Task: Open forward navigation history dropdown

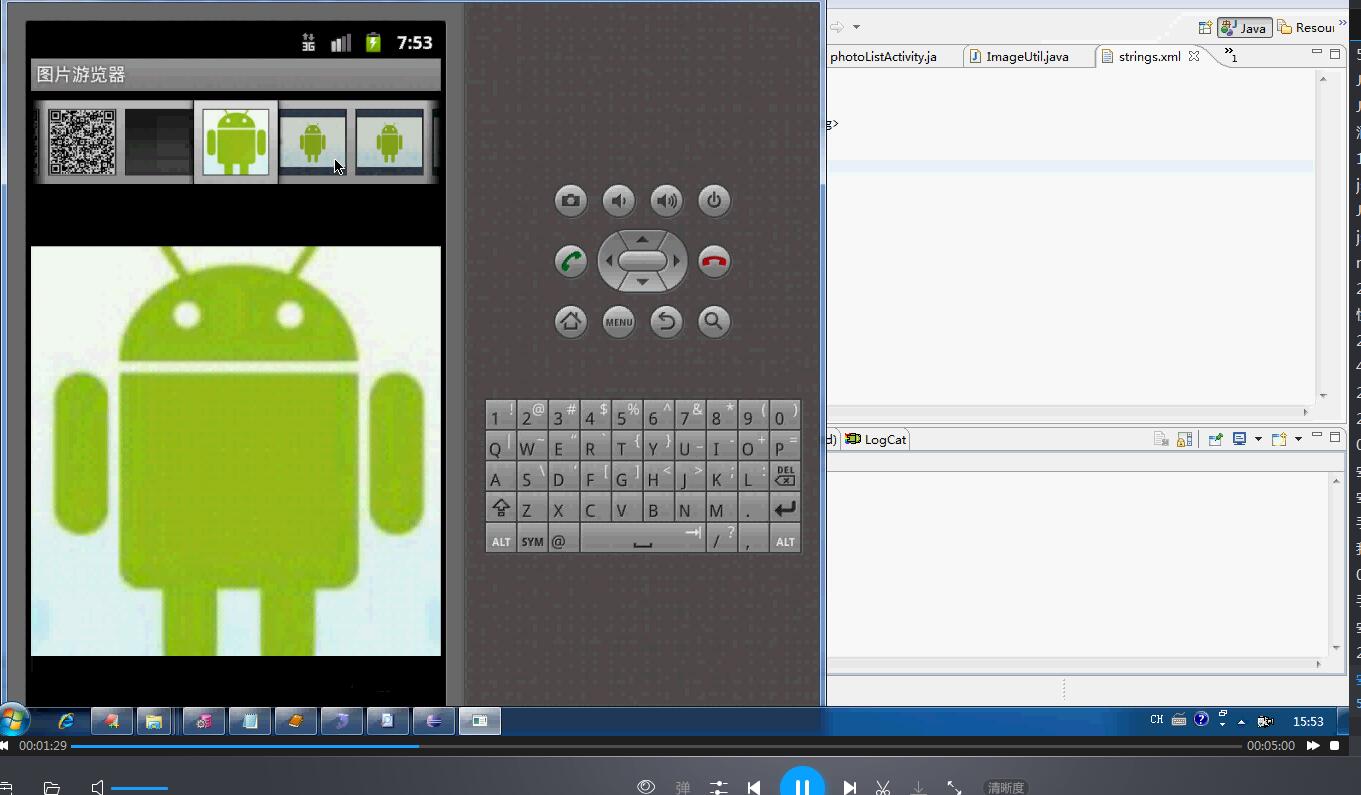Action: pyautogui.click(x=857, y=27)
